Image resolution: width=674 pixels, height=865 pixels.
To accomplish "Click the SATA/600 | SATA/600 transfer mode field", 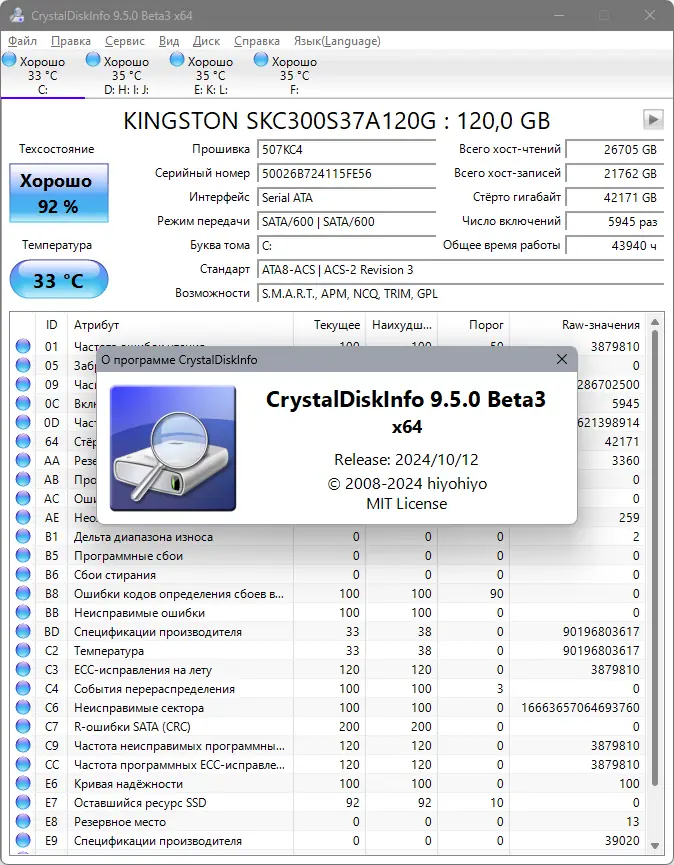I will pos(346,222).
